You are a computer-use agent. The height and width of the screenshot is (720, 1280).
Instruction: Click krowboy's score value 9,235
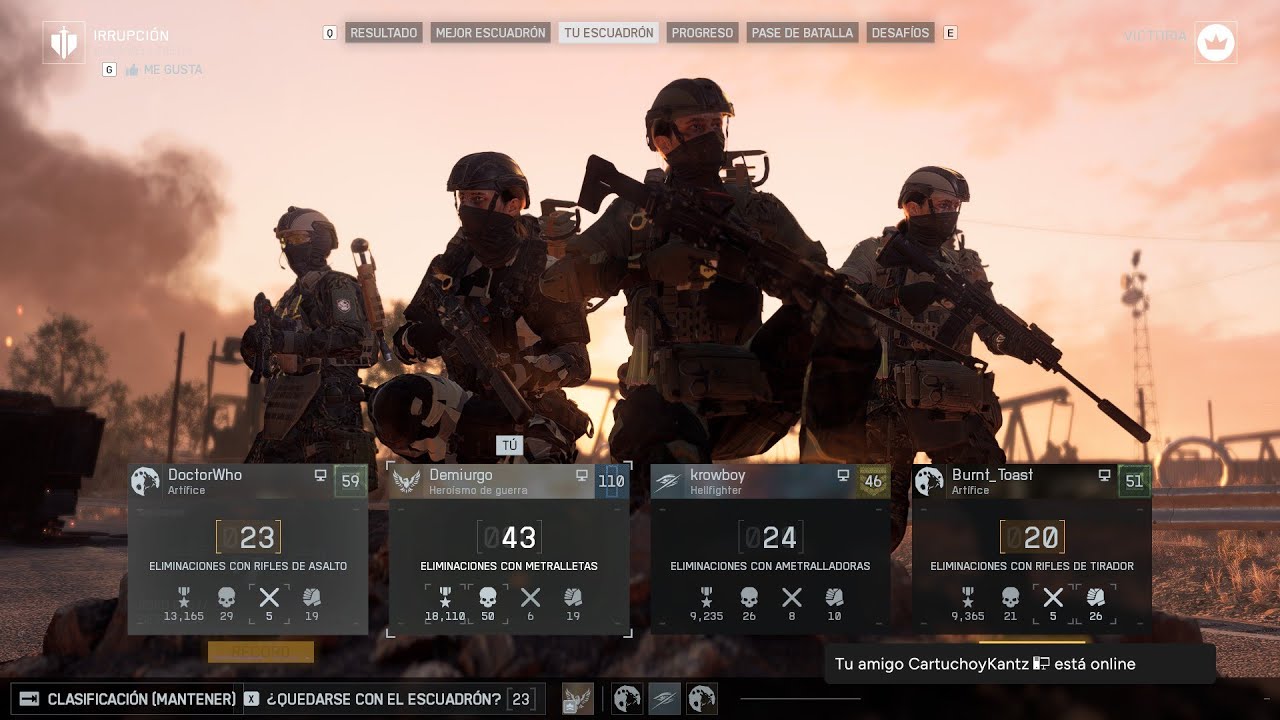pyautogui.click(x=707, y=617)
